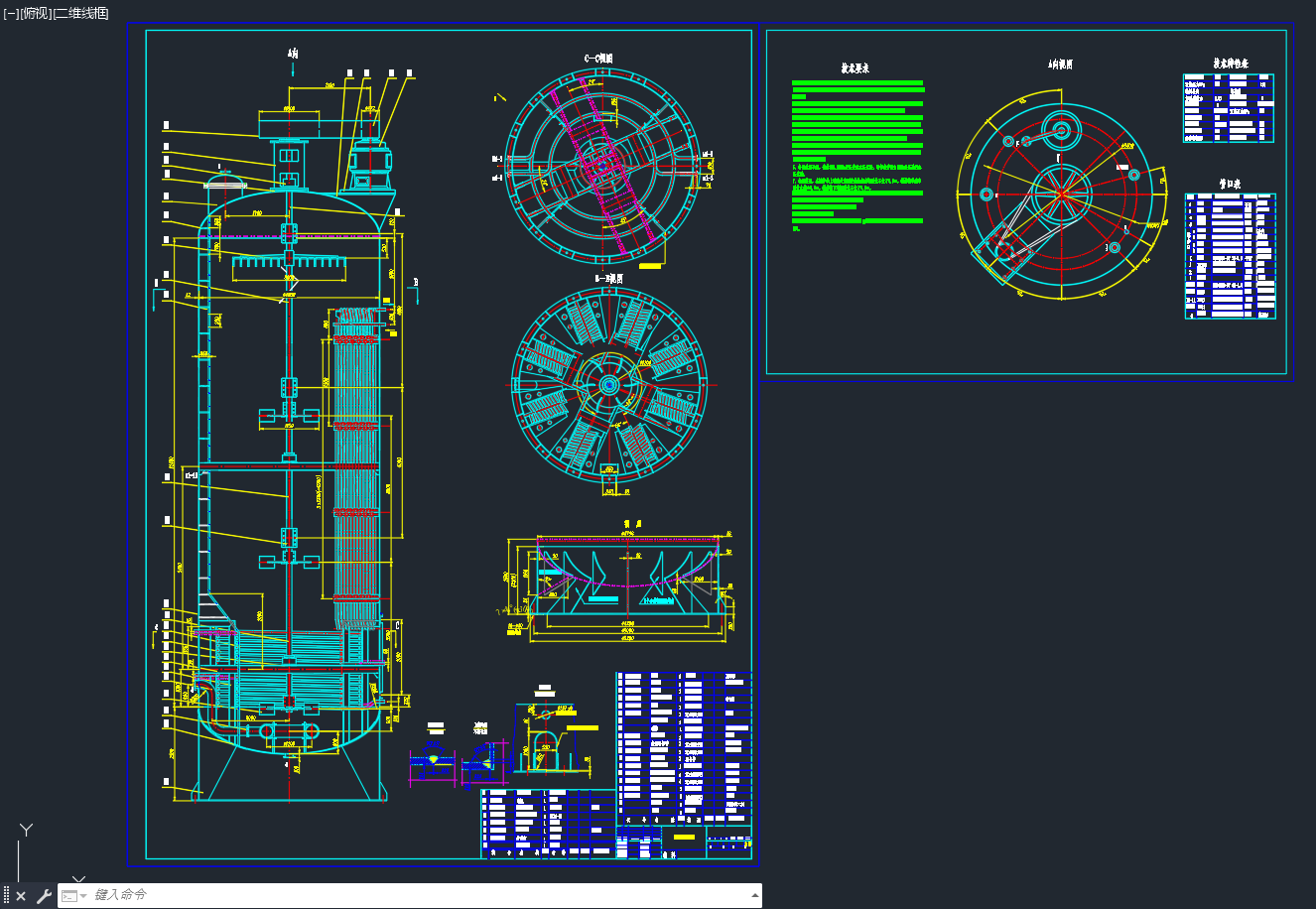Select the A向视图 title text
1316x909 pixels.
click(x=1061, y=65)
